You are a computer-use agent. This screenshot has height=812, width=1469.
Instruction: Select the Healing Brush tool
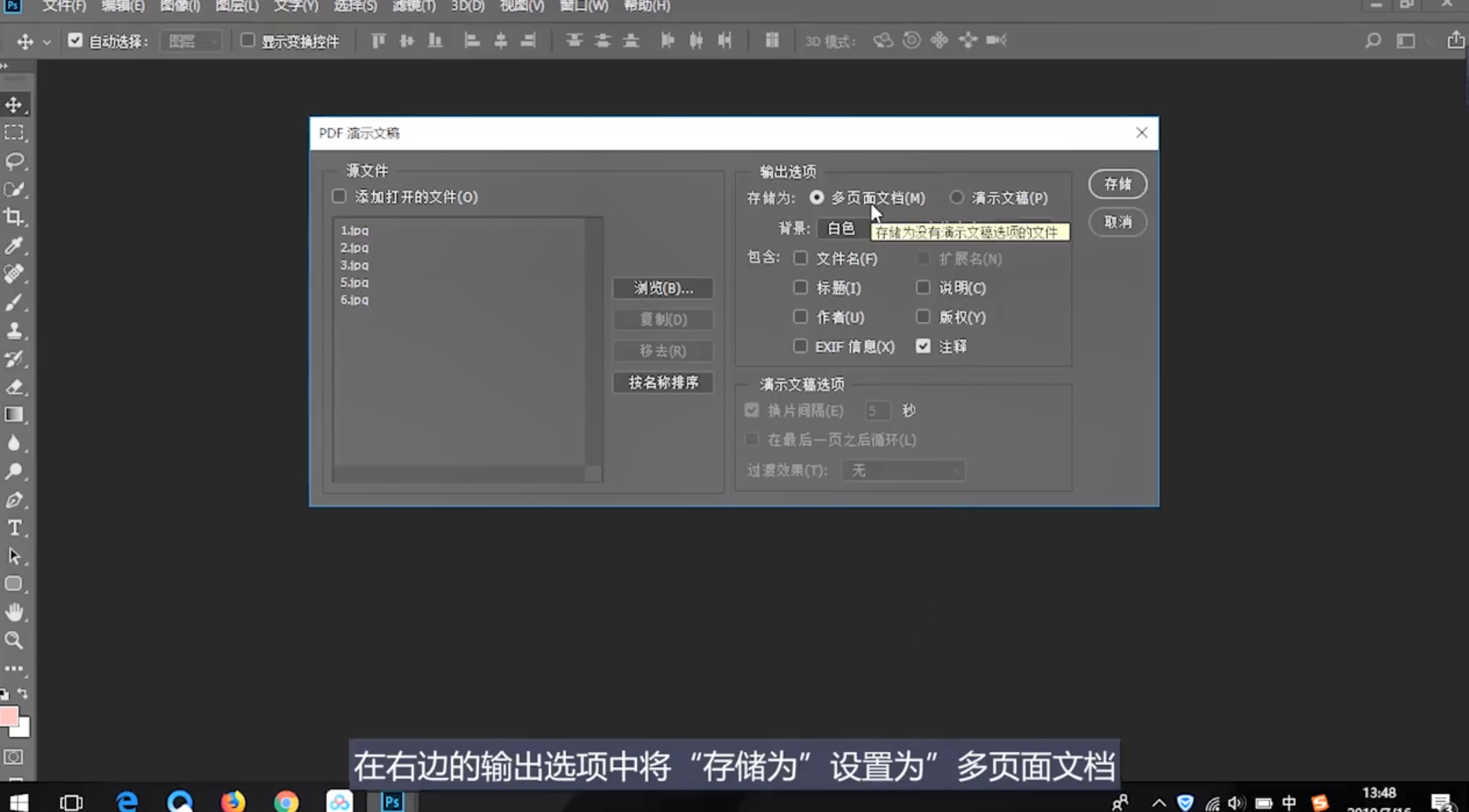[14, 274]
